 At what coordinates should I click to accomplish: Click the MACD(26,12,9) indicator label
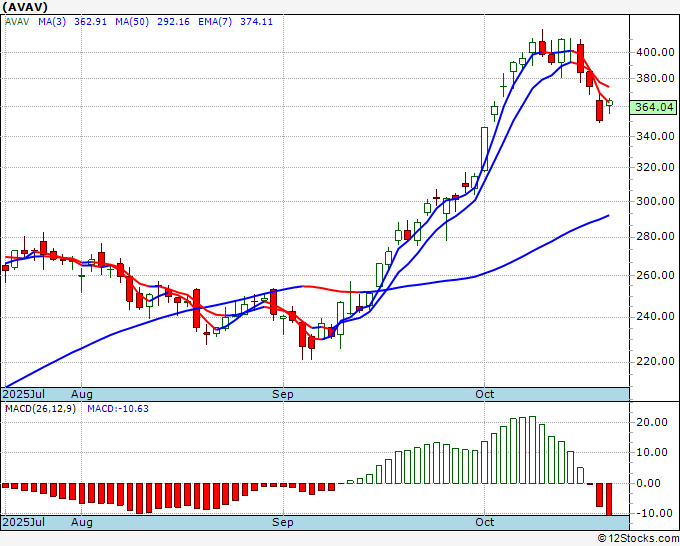click(x=40, y=409)
